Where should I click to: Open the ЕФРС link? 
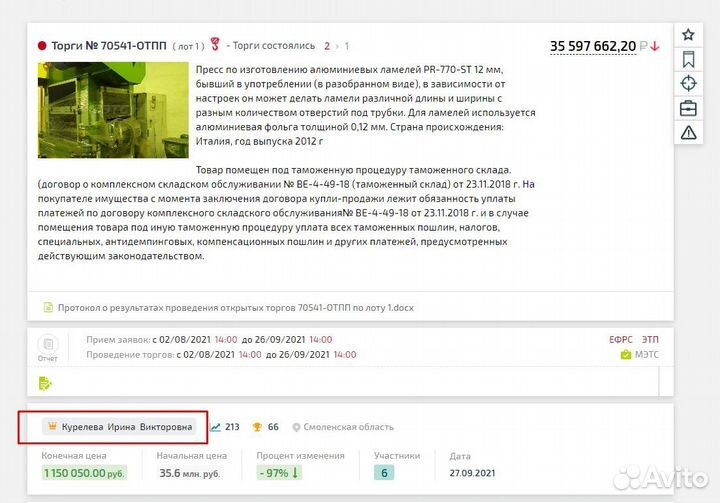(621, 339)
